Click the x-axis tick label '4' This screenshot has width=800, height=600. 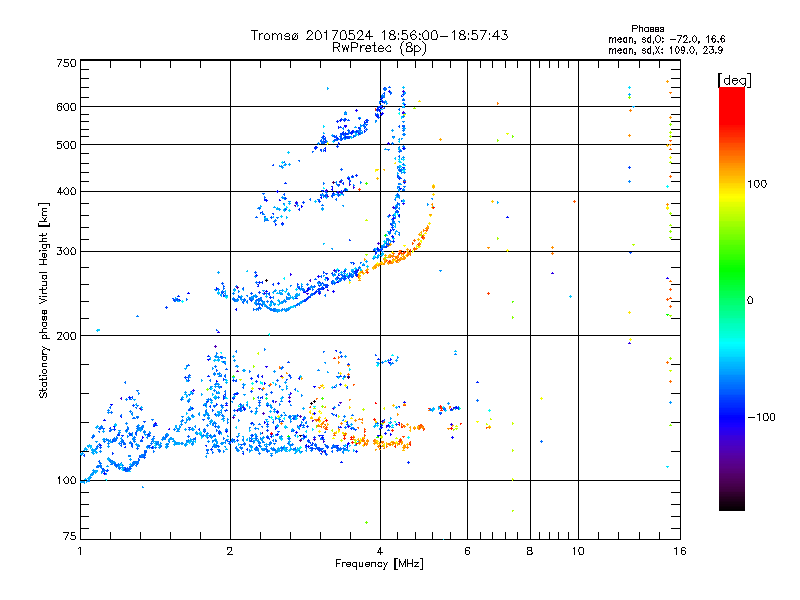pos(380,551)
